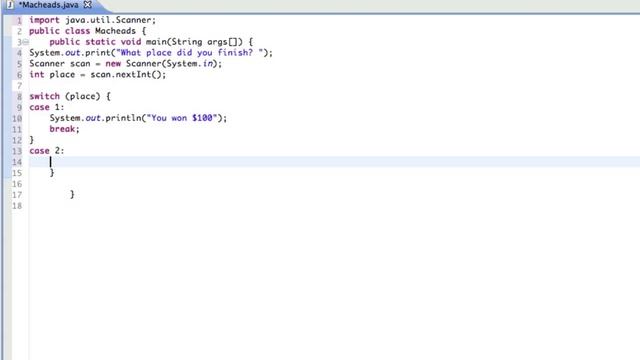This screenshot has width=640, height=360.
Task: Click 'Scanner scan' declaration on line 5
Action: coord(60,64)
